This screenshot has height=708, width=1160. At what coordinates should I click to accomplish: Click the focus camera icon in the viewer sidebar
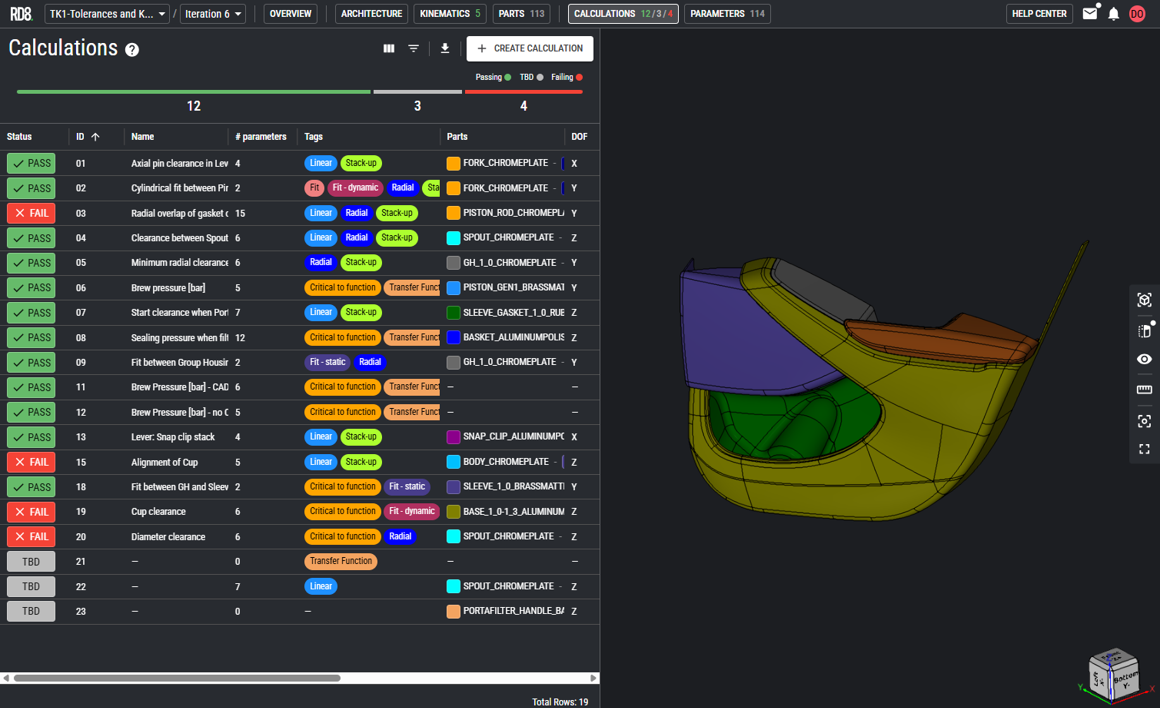[x=1144, y=421]
